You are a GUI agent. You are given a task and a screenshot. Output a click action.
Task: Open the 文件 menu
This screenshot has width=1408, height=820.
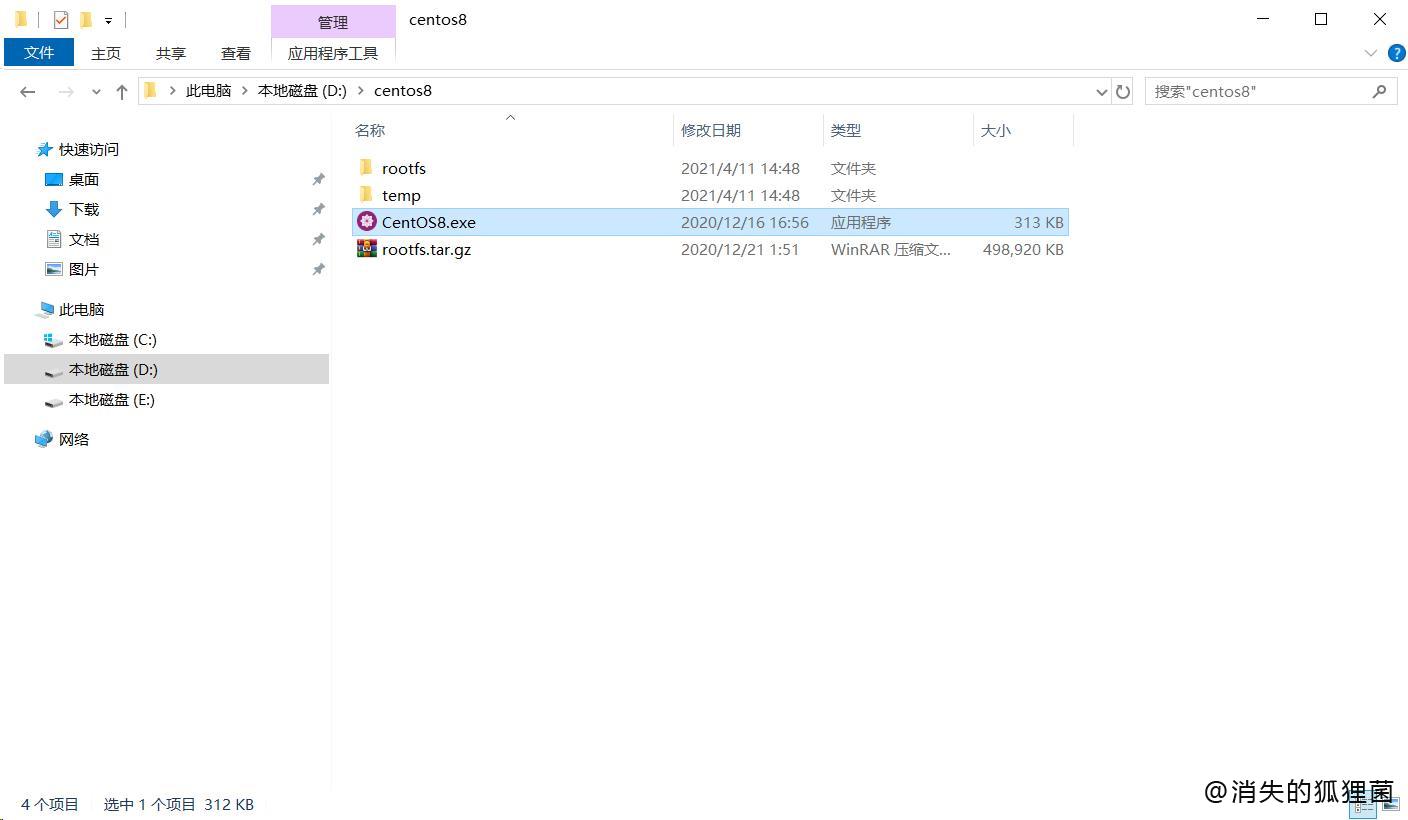pos(39,52)
